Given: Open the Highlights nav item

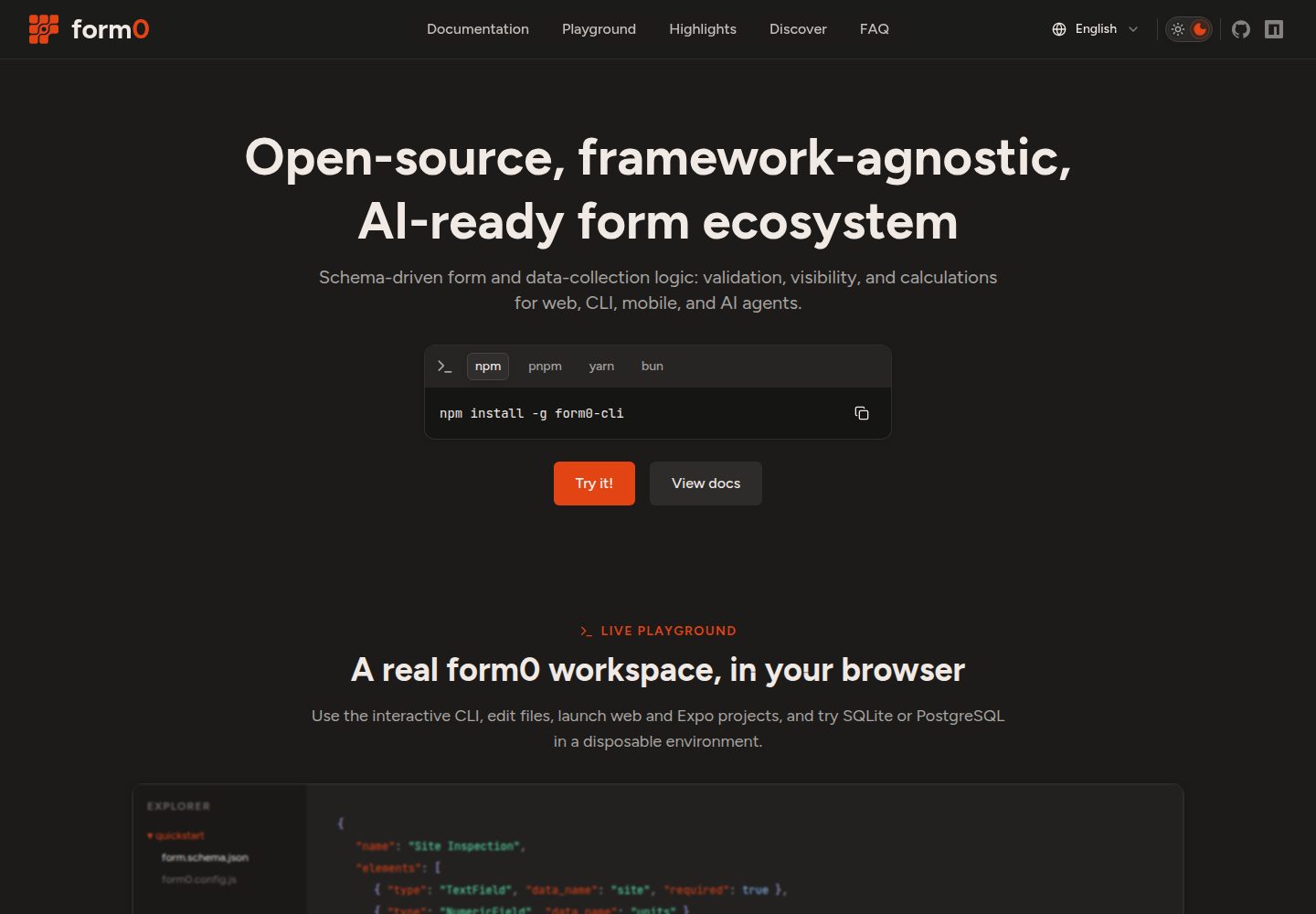Looking at the screenshot, I should (x=703, y=29).
